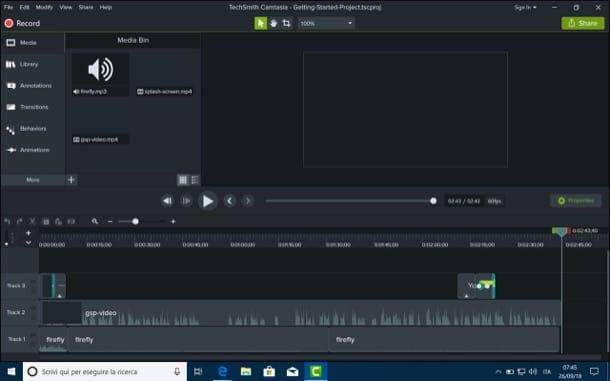Open the Edit menu
The height and width of the screenshot is (381, 610).
point(24,7)
